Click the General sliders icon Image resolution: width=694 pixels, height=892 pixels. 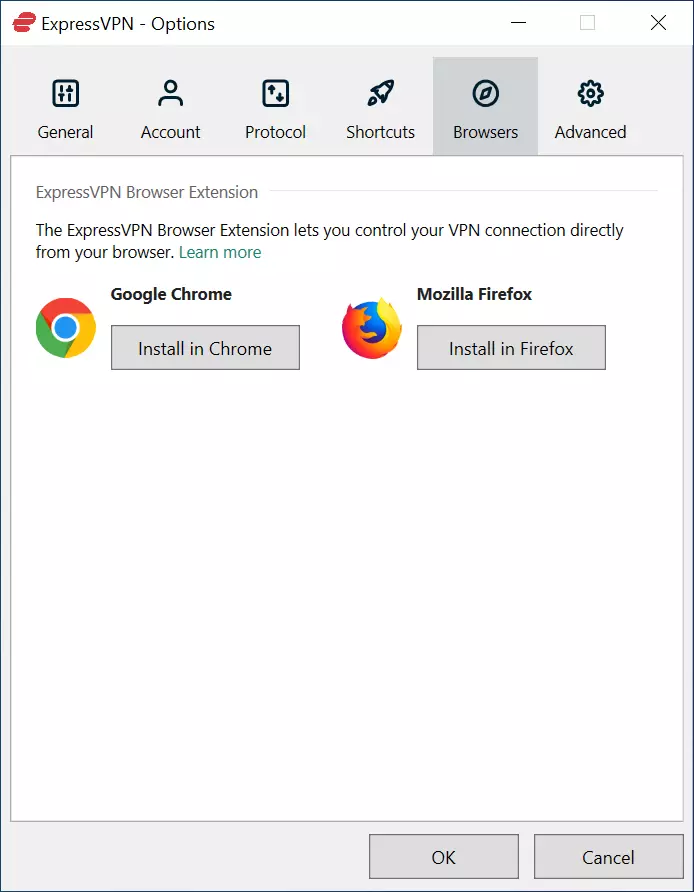[x=65, y=94]
